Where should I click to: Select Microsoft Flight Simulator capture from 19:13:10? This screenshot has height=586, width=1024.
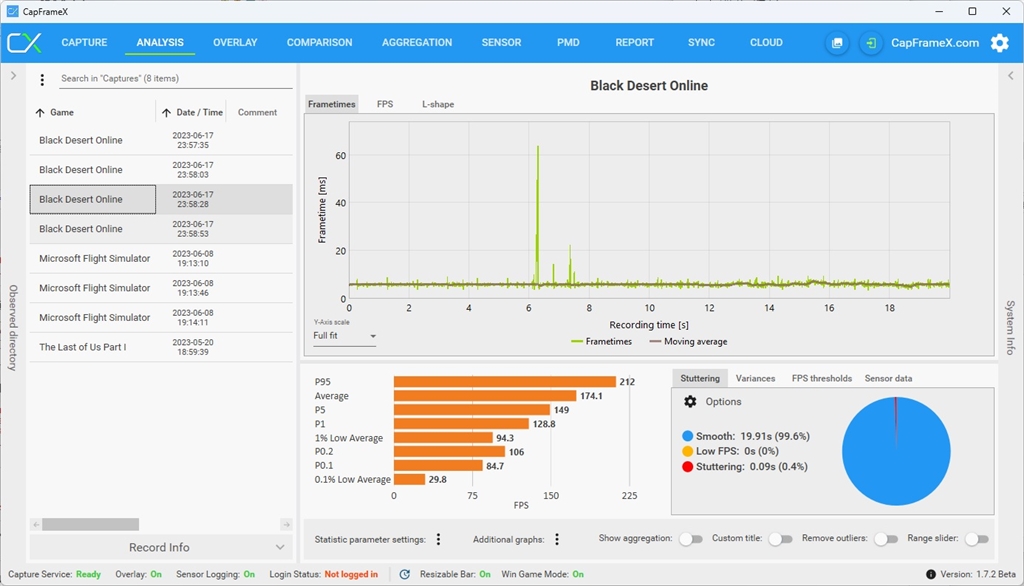click(161, 259)
